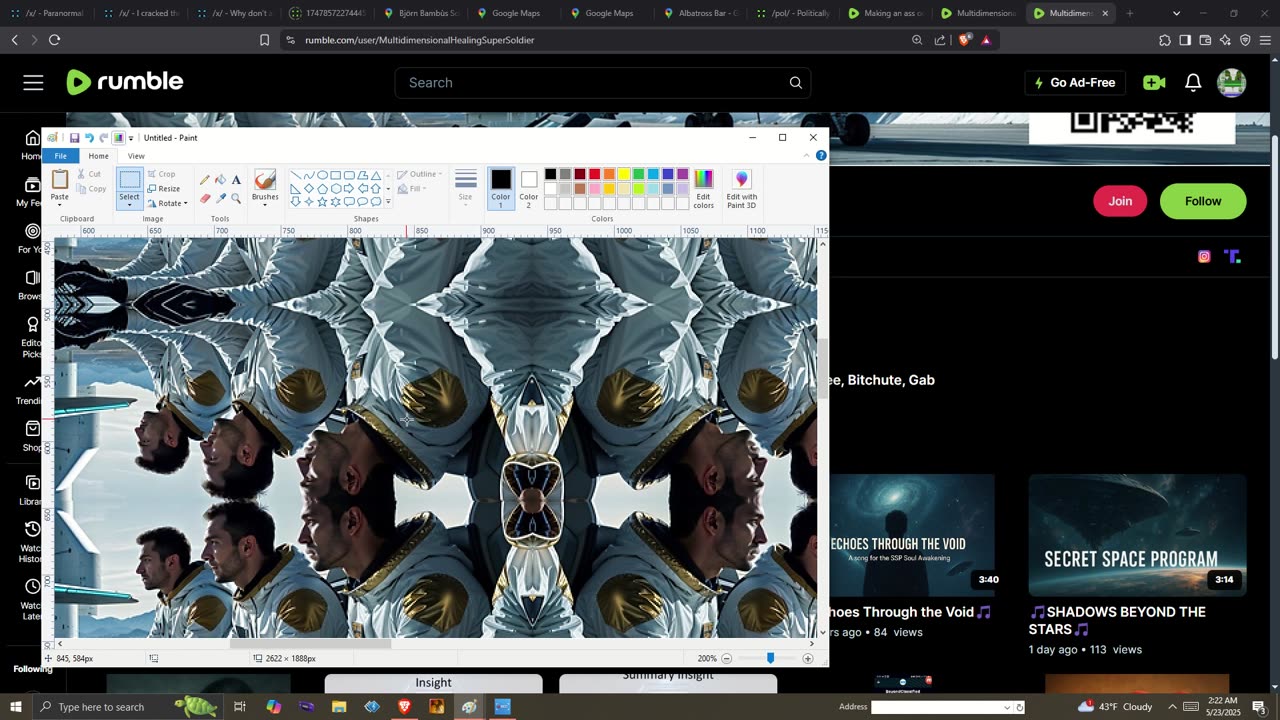The image size is (1280, 720).
Task: Open the Select dropdown arrow in Paint
Action: pyautogui.click(x=129, y=204)
